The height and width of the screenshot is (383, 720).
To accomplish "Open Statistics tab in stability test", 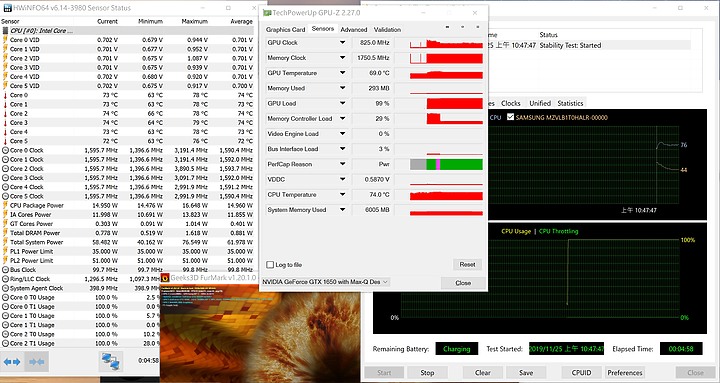I will tap(570, 103).
